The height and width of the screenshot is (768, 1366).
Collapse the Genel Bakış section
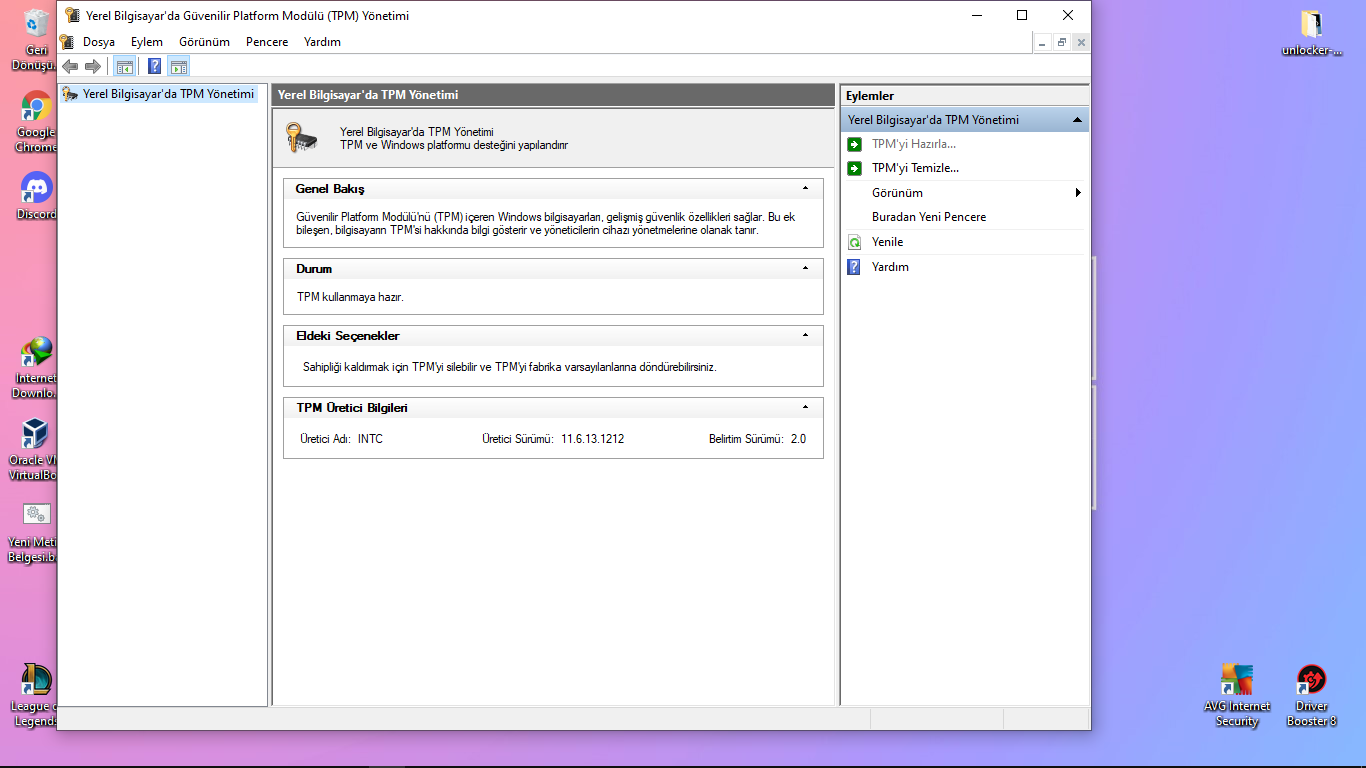805,188
